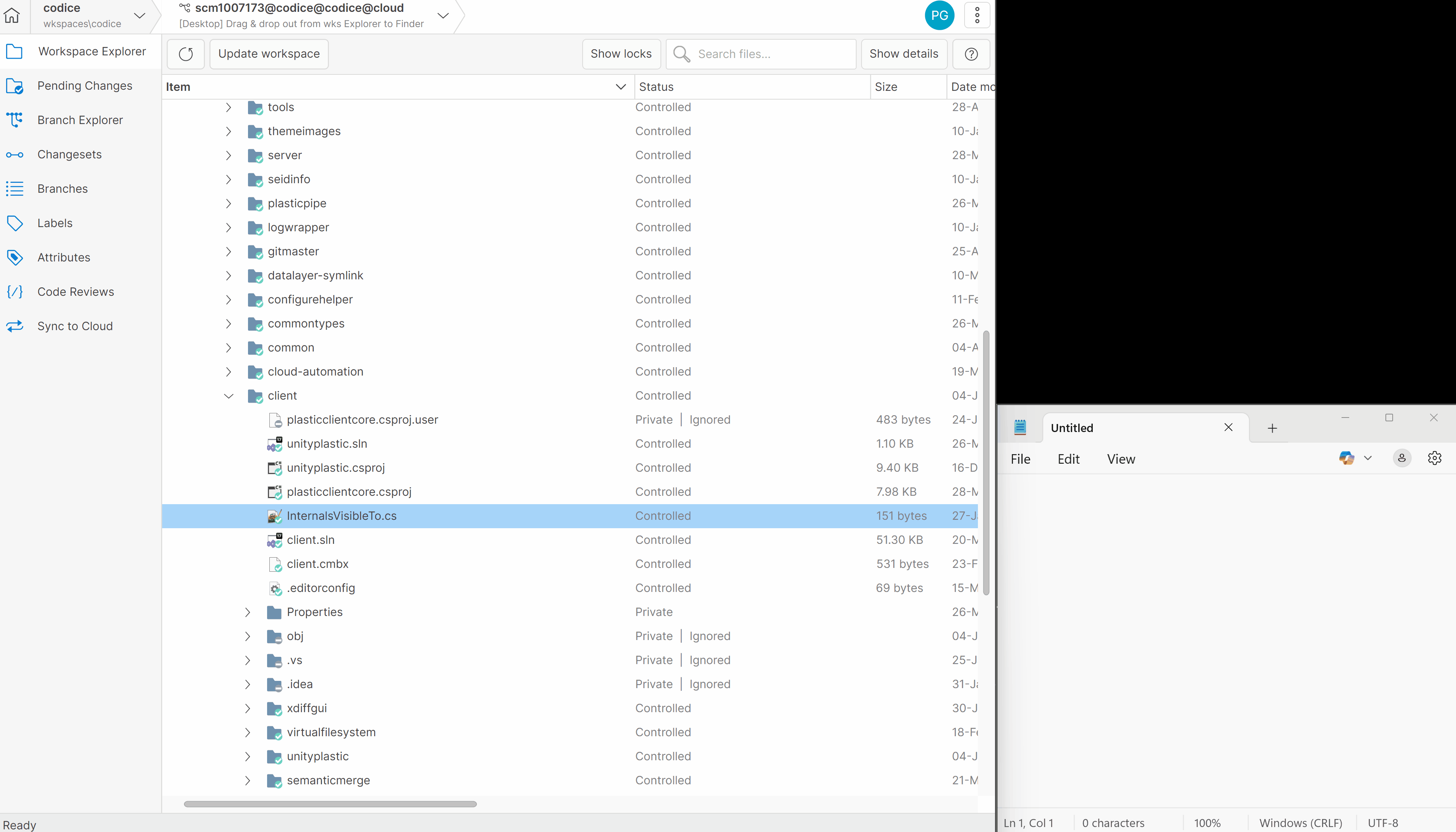The height and width of the screenshot is (832, 1456).
Task: Open the Branch Explorer
Action: point(81,119)
